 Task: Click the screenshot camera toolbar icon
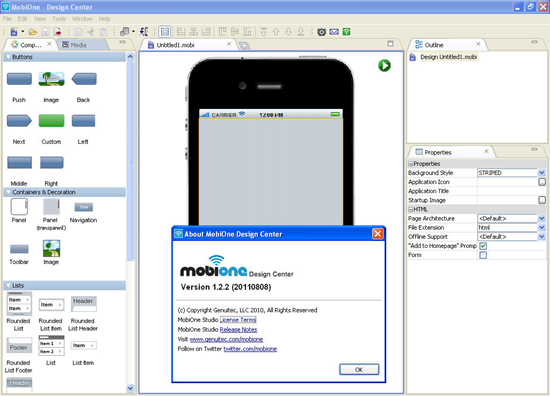[321, 32]
